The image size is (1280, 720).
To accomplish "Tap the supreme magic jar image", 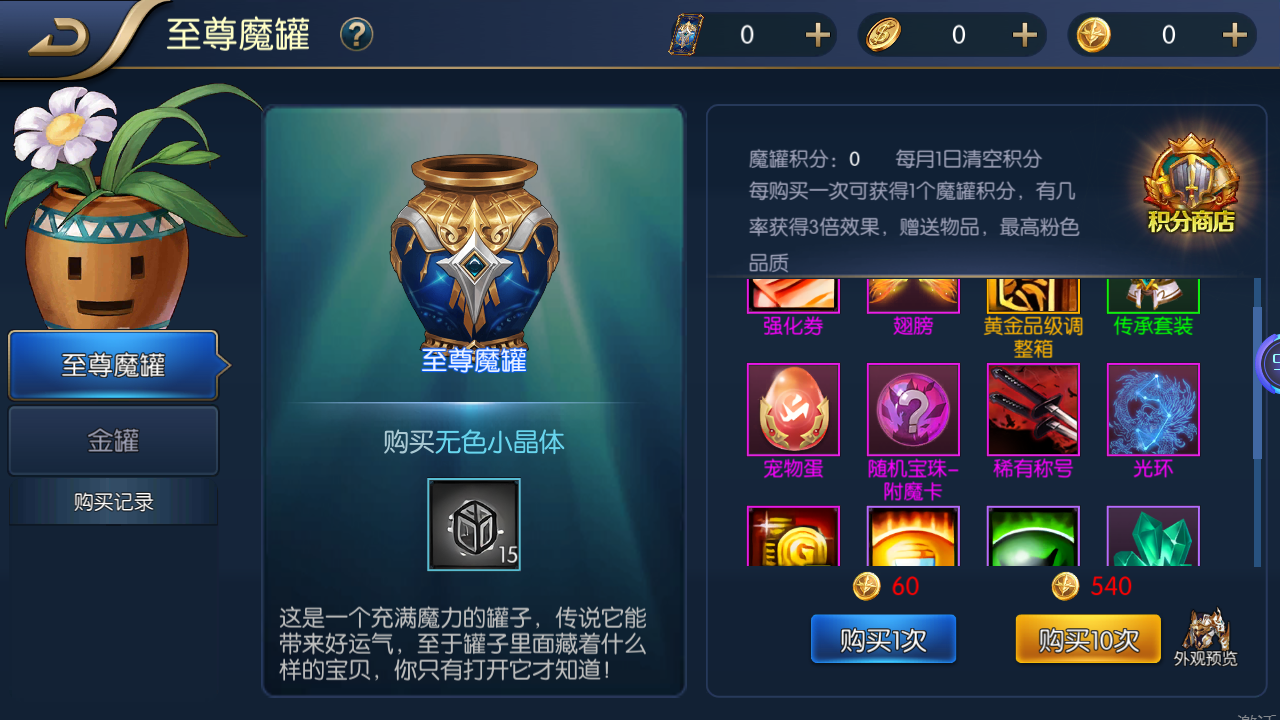I will [x=474, y=250].
